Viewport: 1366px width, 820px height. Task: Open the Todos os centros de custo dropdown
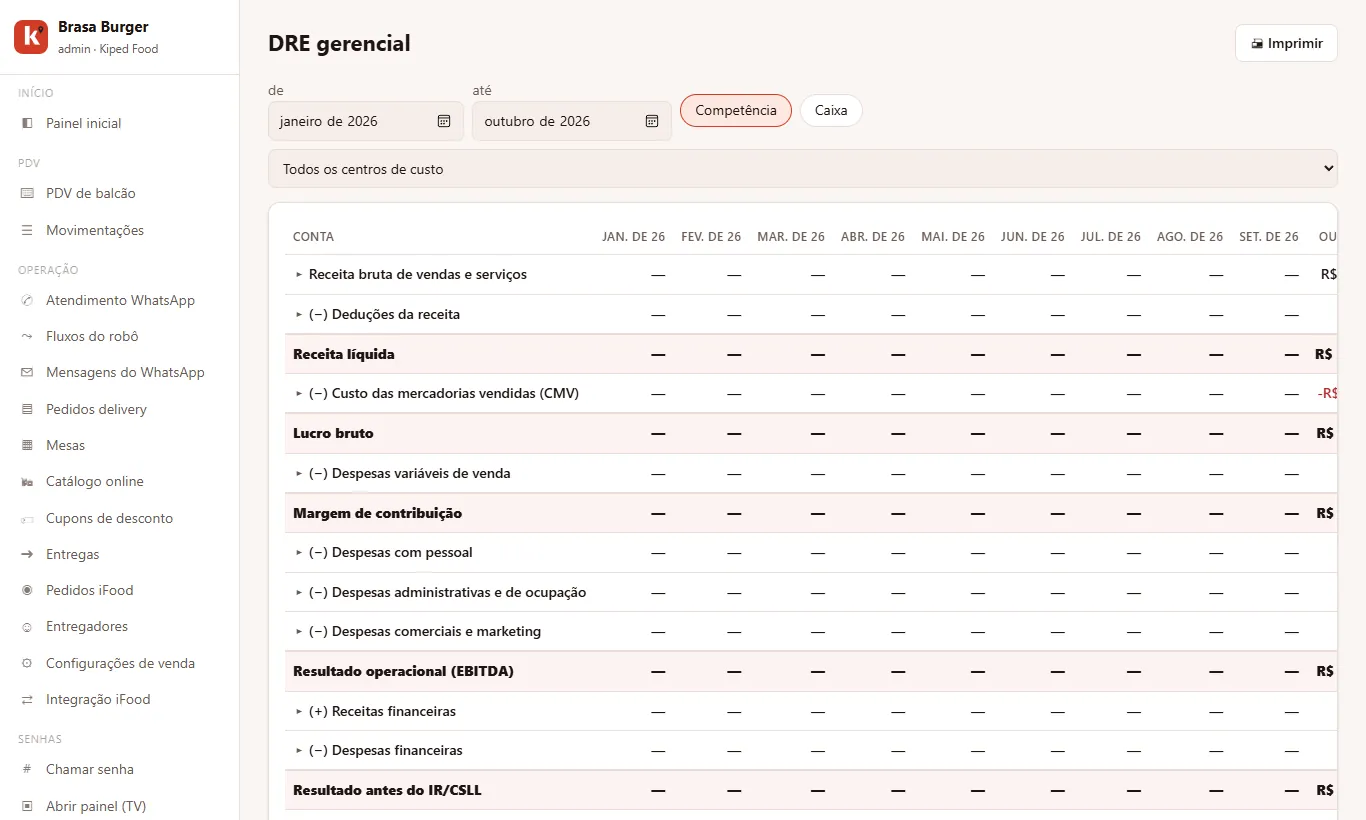(x=803, y=169)
